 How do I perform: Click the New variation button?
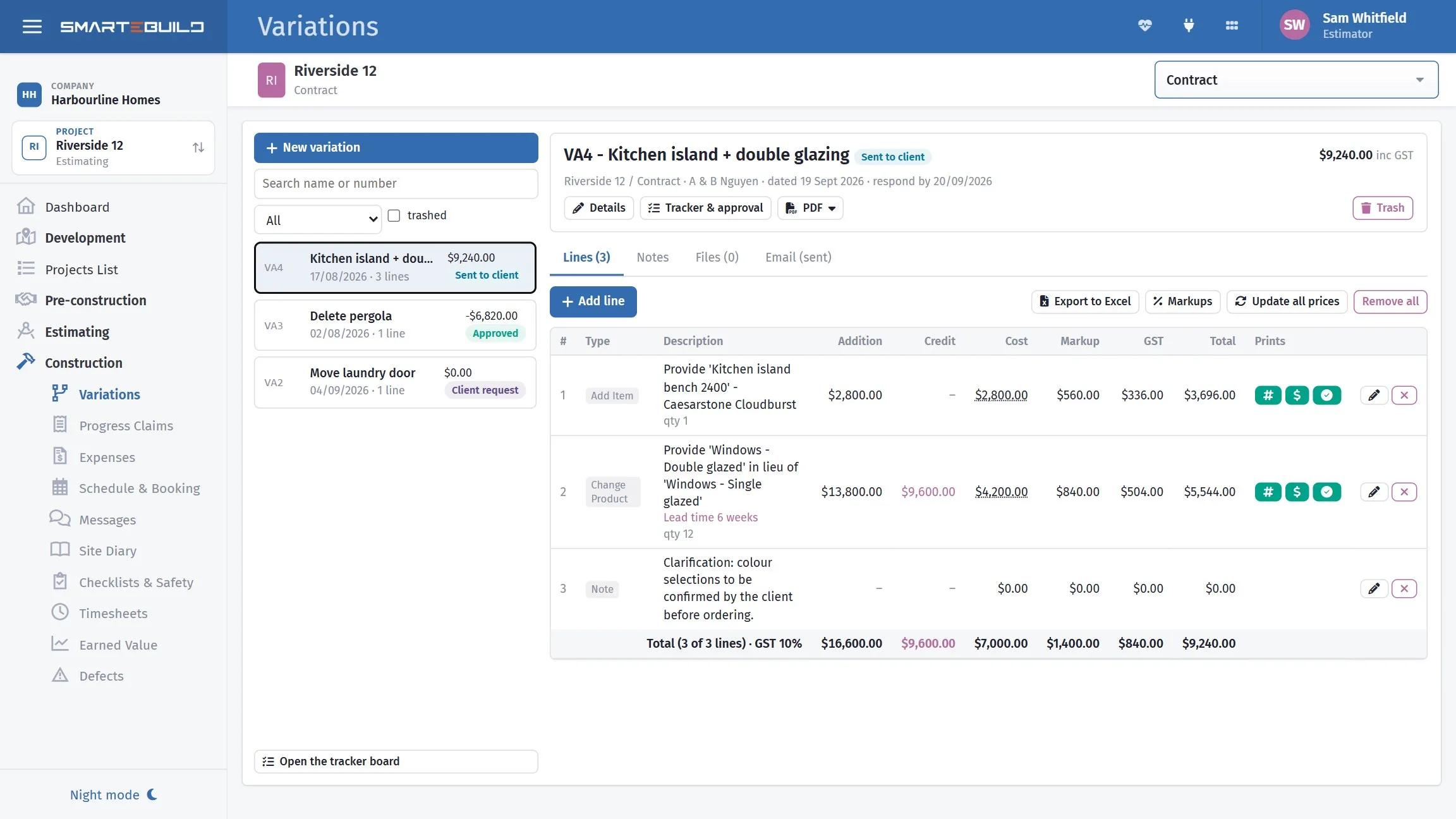tap(396, 148)
